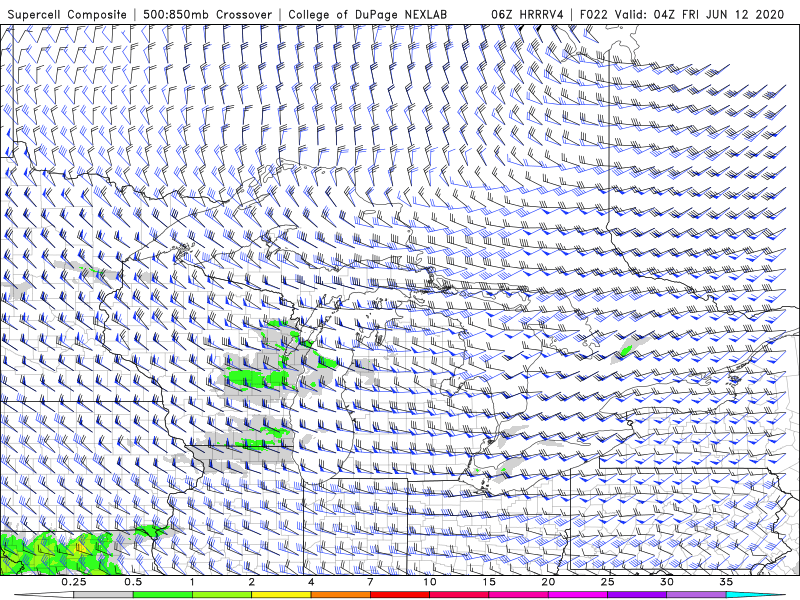The height and width of the screenshot is (600, 800).
Task: Click the 'Valid: 04Z FRI JUN 12 2020' text
Action: click(699, 14)
